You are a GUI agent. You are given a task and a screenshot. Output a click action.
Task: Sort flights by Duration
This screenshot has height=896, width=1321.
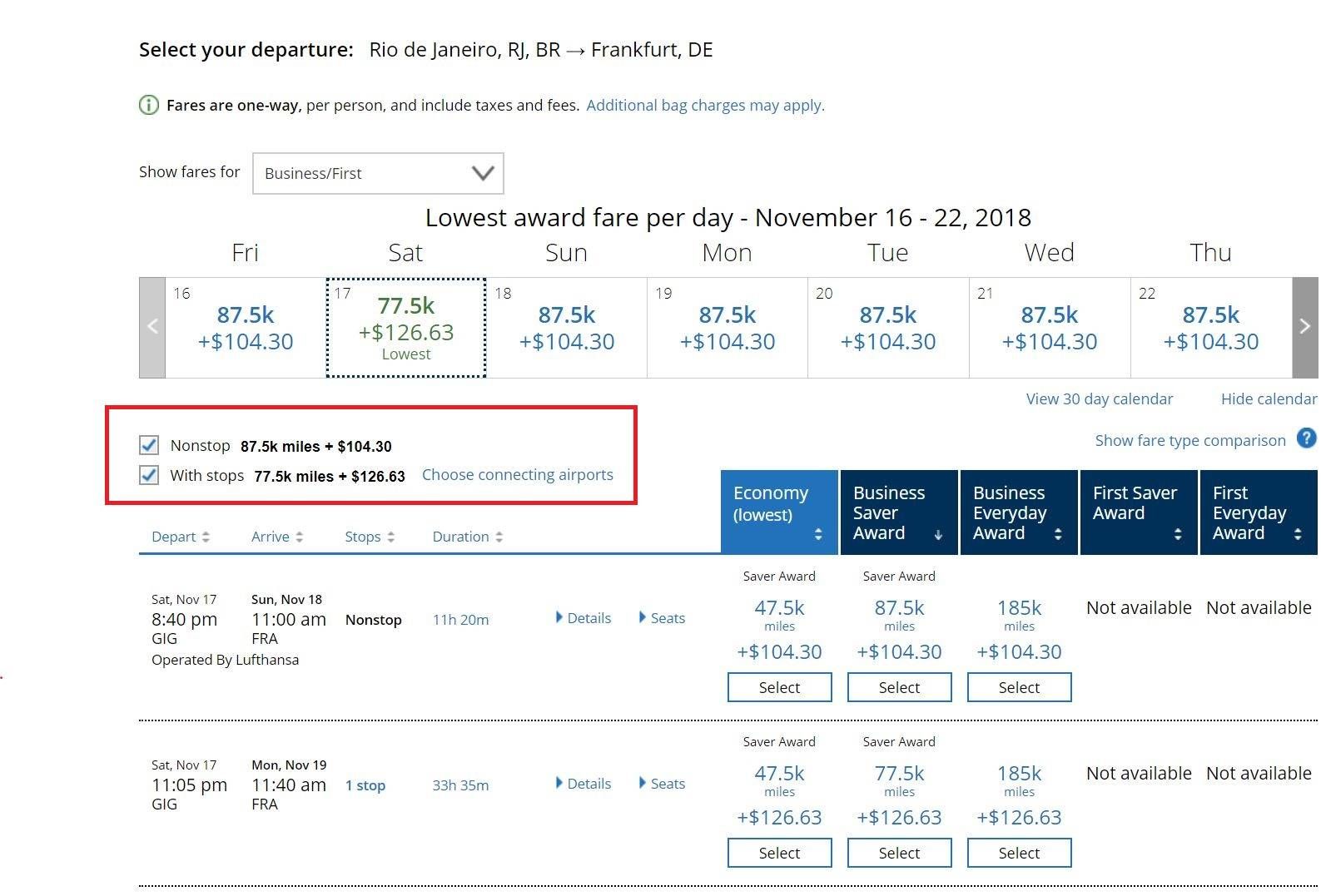tap(467, 537)
